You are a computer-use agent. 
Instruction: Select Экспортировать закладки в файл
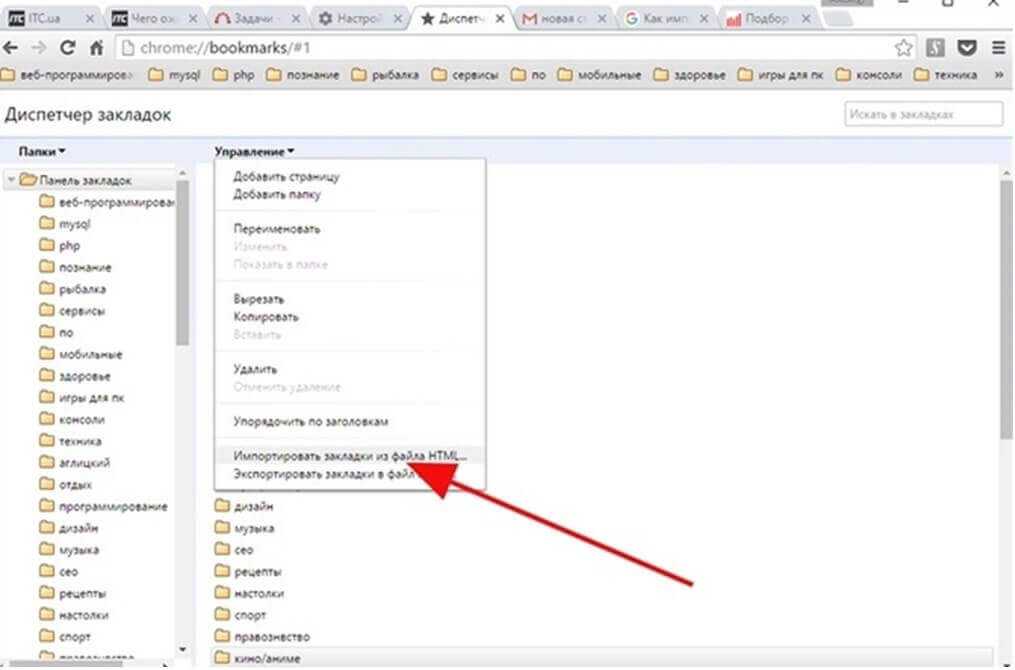click(350, 475)
